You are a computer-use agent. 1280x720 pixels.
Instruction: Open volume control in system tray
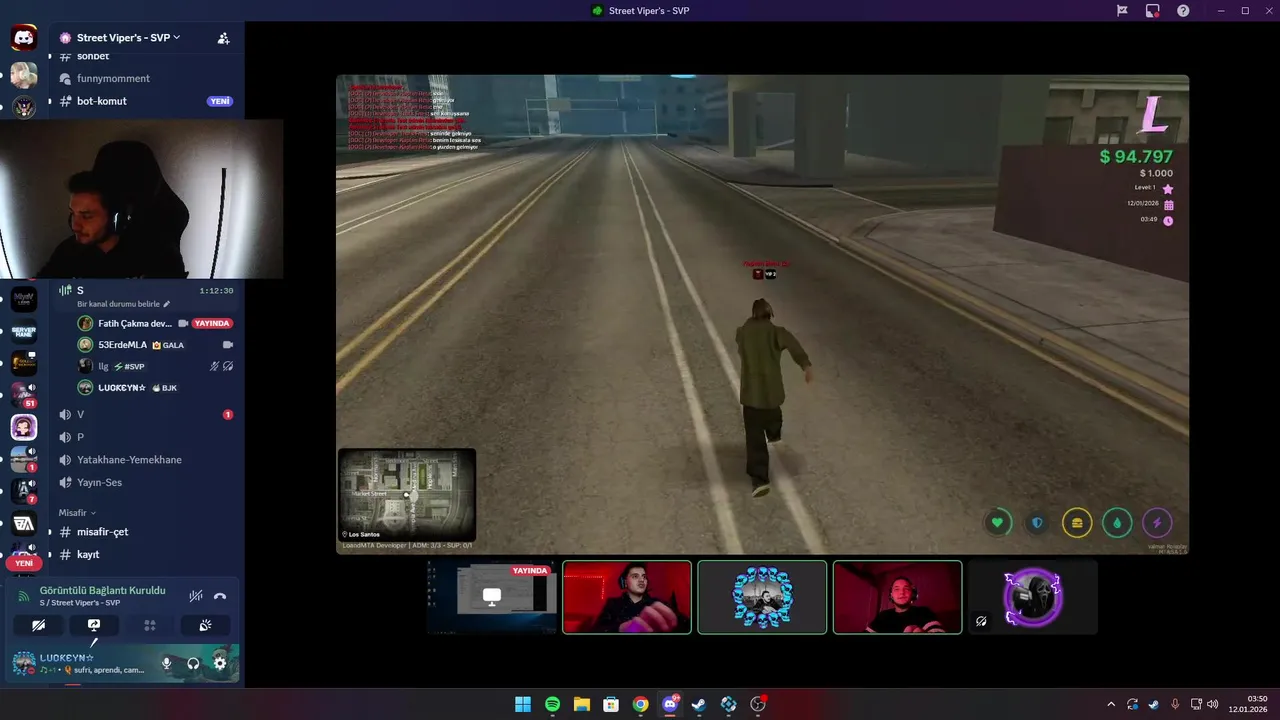click(x=1212, y=704)
